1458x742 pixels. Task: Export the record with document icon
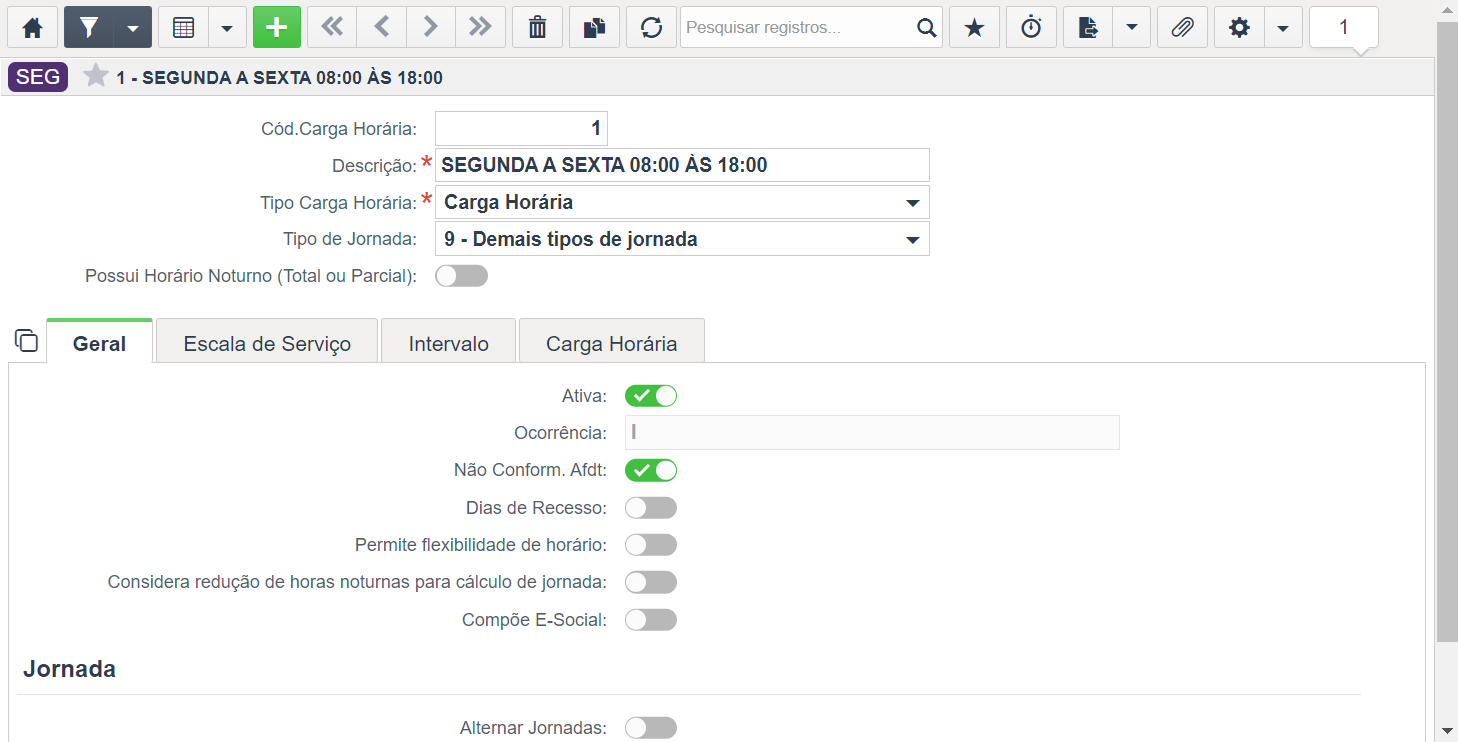(x=1088, y=27)
